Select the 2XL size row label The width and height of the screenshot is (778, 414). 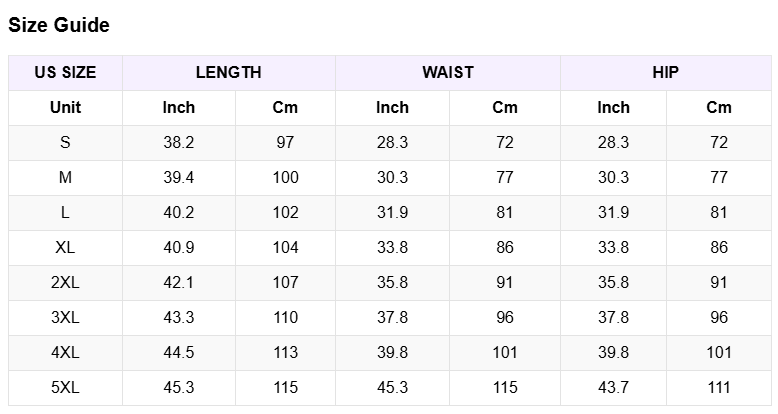click(x=65, y=282)
